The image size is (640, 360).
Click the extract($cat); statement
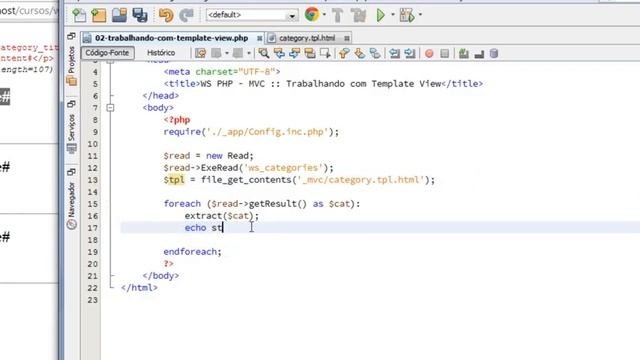click(x=222, y=216)
